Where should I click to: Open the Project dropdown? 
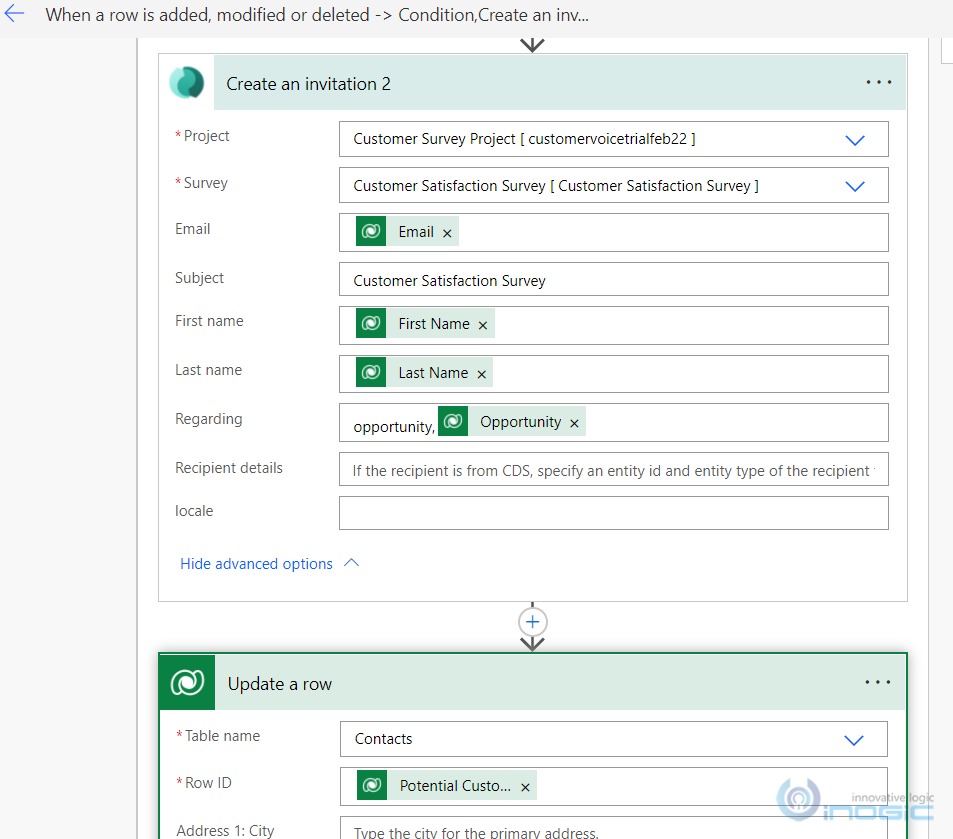point(855,139)
